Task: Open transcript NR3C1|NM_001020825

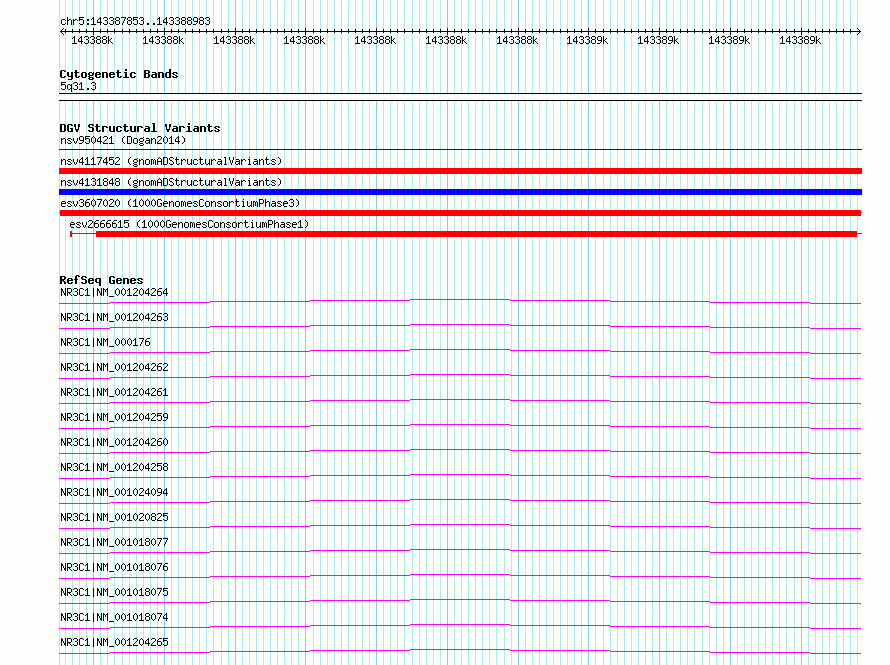Action: [114, 517]
